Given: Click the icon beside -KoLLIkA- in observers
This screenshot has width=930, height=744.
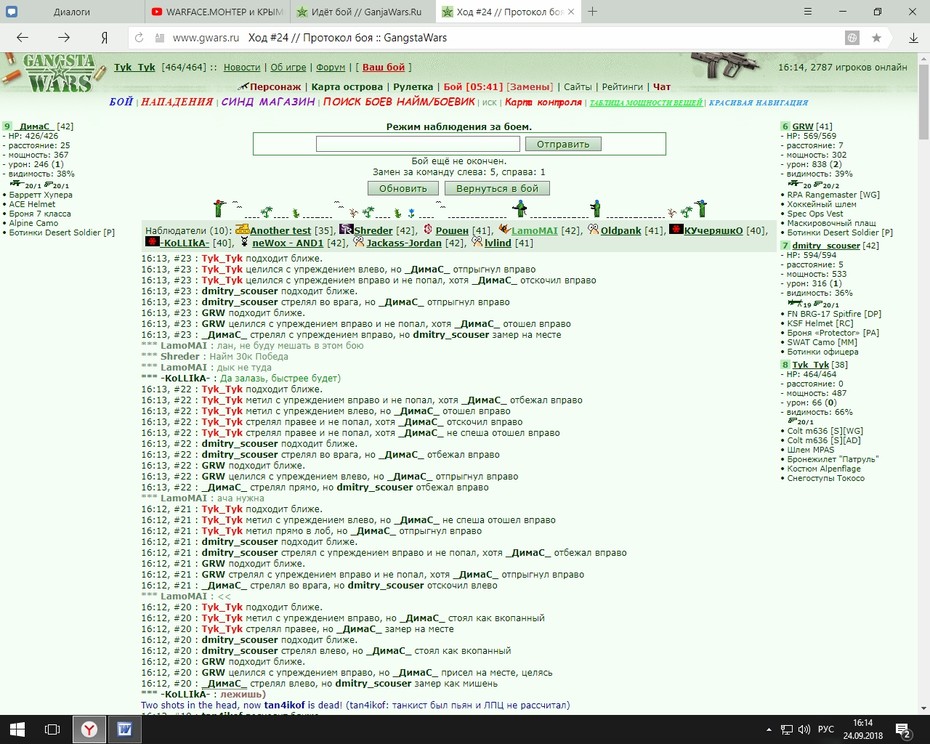Looking at the screenshot, I should click(x=152, y=241).
